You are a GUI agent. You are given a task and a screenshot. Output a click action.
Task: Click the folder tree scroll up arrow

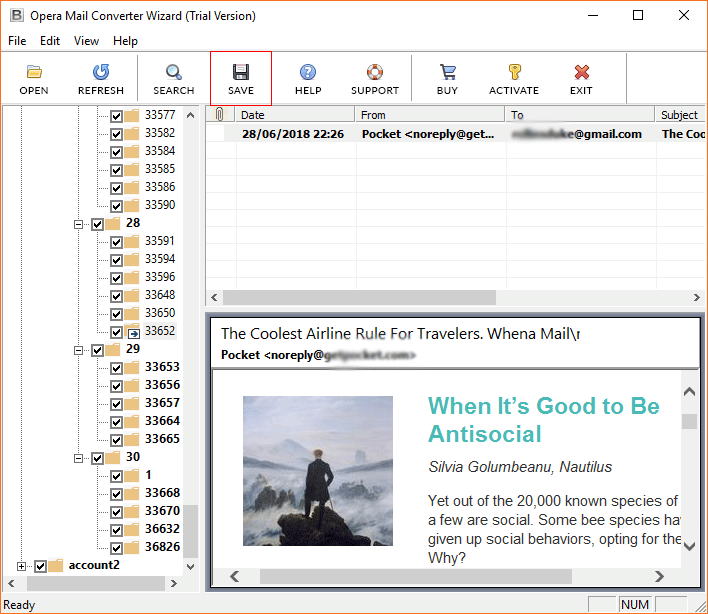[x=191, y=115]
